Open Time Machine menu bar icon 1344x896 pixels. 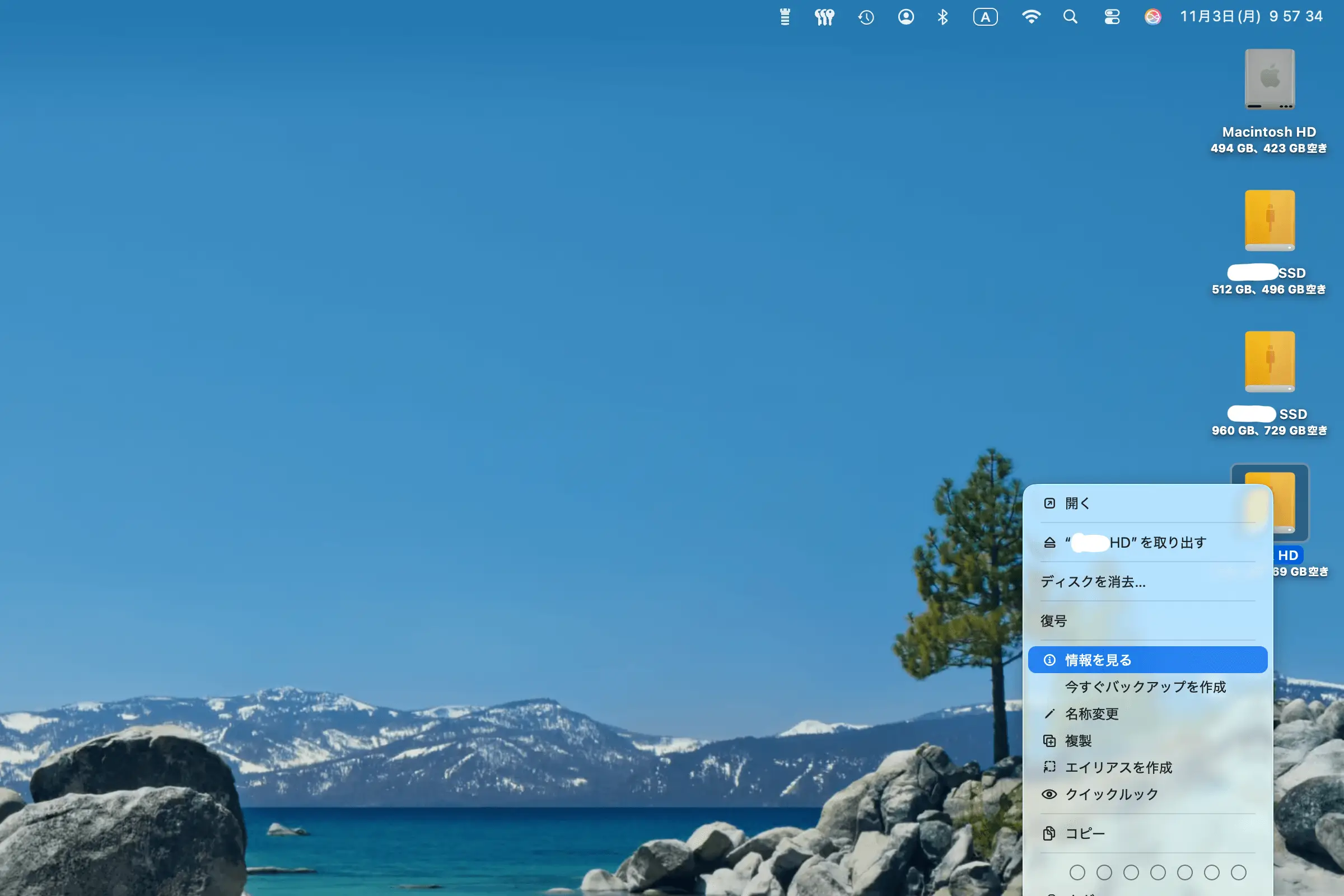click(866, 17)
